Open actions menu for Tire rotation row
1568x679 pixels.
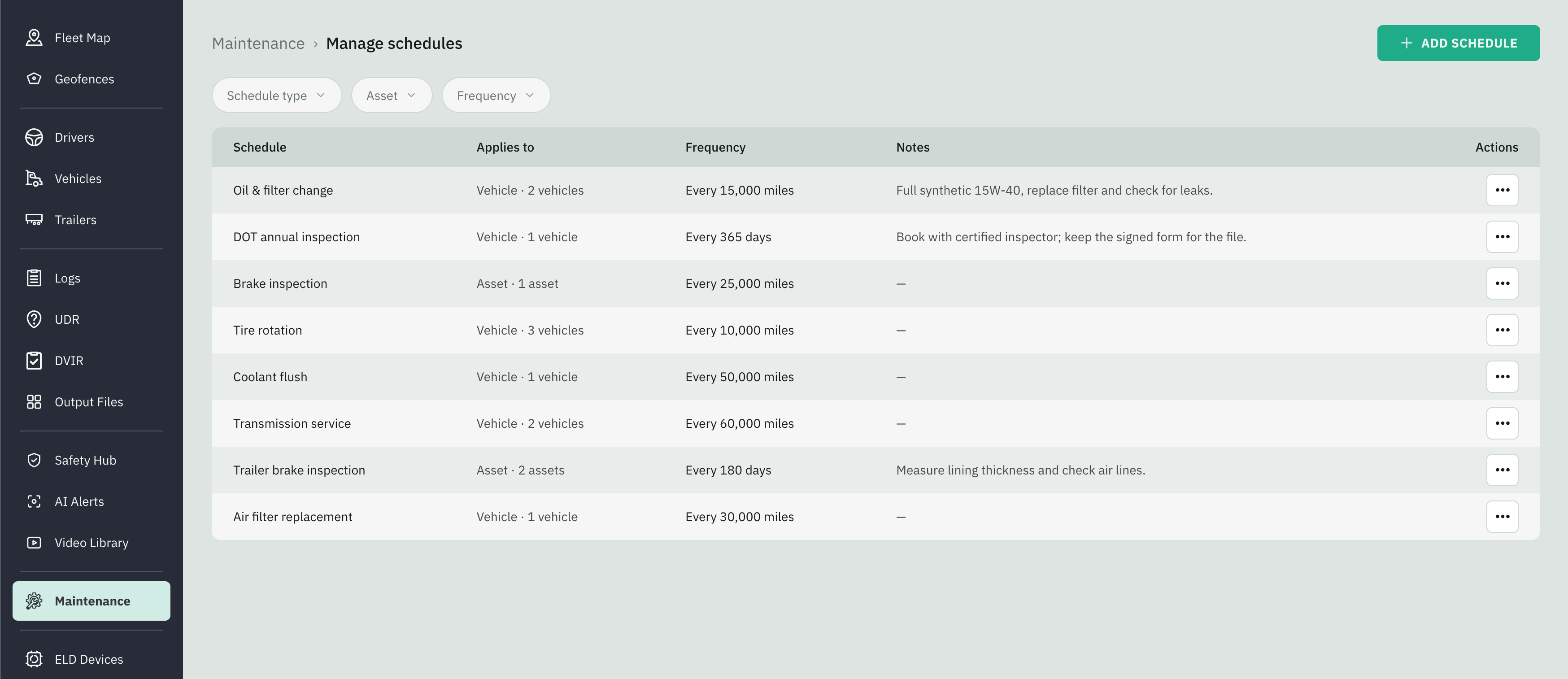(x=1502, y=331)
